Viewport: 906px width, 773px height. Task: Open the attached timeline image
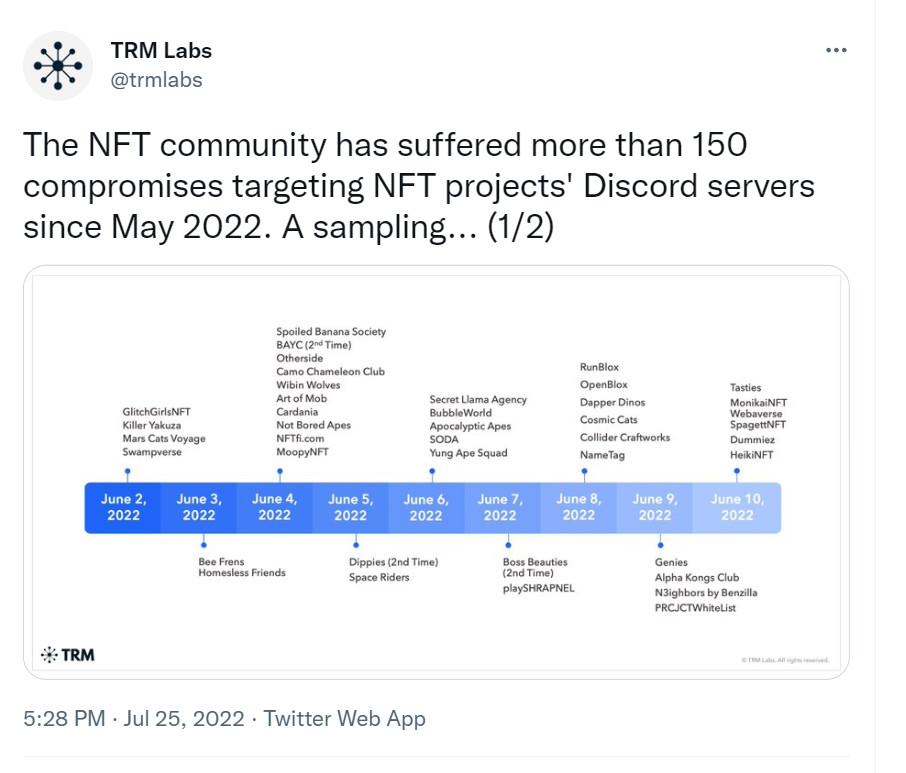(x=436, y=472)
